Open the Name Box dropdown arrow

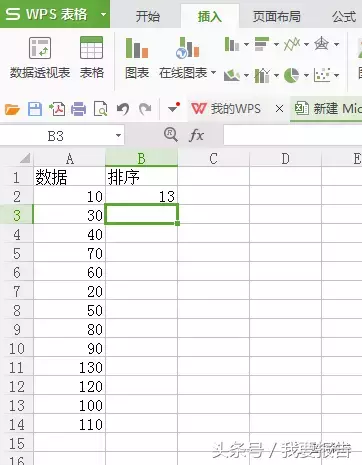click(x=118, y=136)
